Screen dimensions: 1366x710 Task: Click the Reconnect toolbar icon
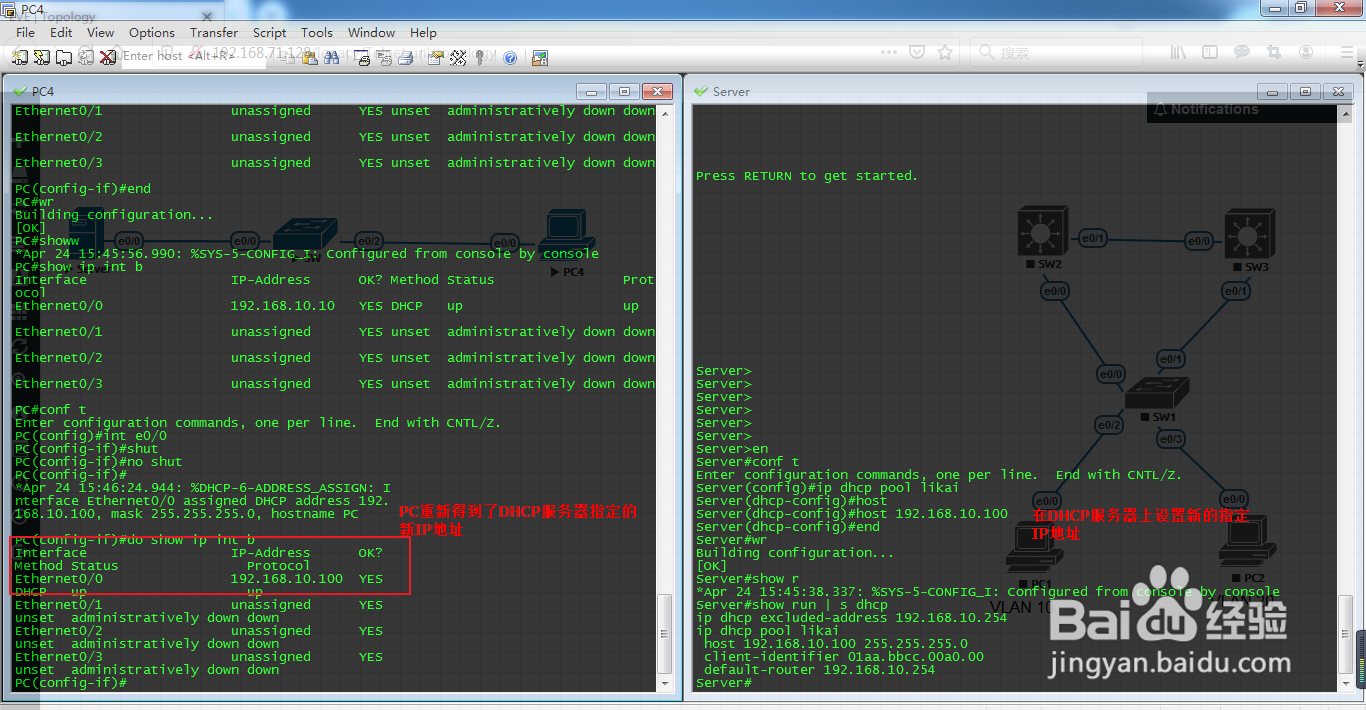(x=86, y=57)
